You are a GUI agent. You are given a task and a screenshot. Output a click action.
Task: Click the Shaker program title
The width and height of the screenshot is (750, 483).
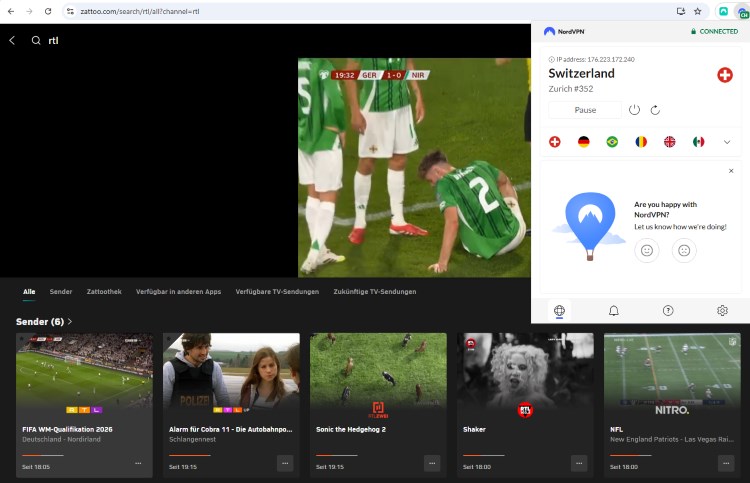474,429
